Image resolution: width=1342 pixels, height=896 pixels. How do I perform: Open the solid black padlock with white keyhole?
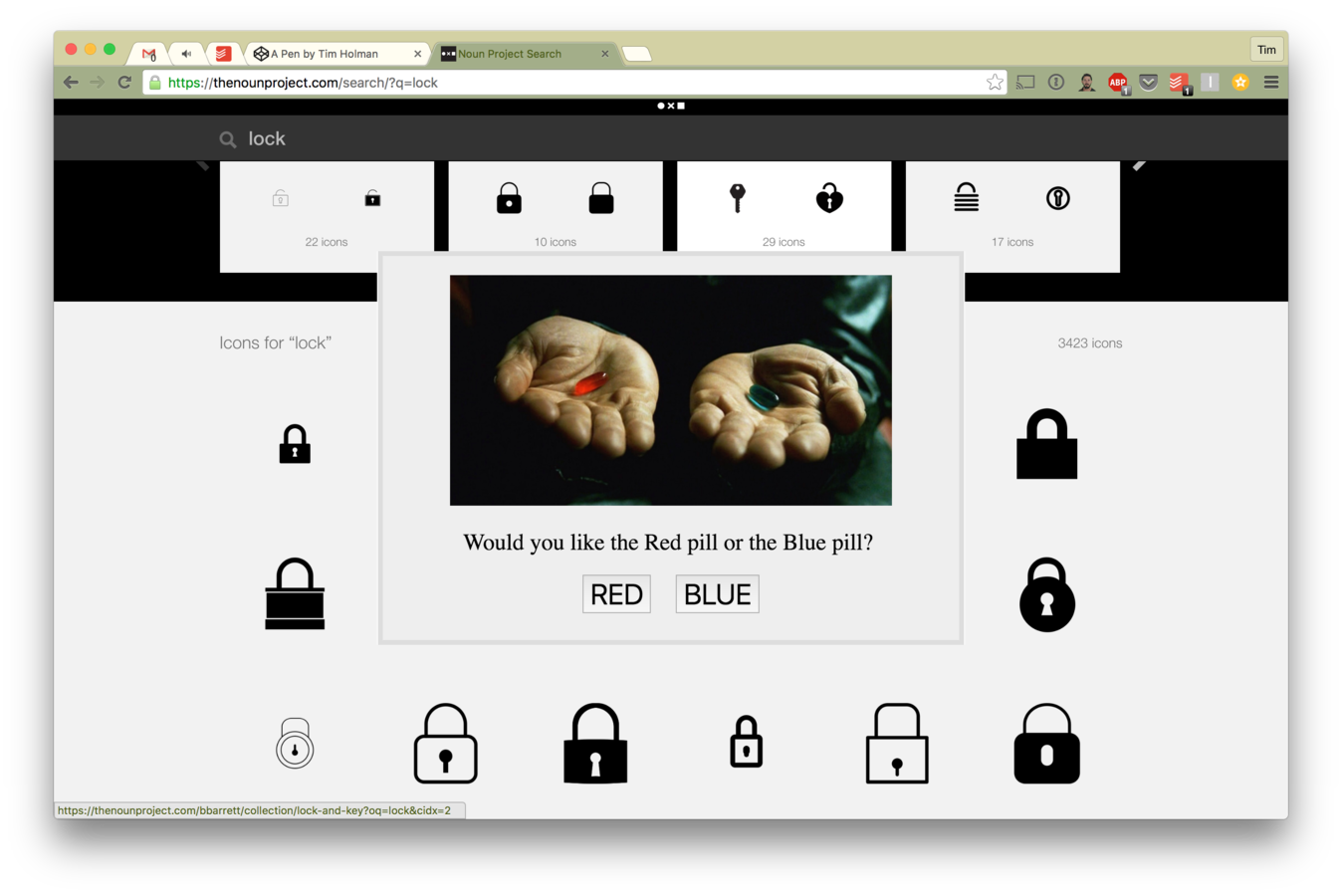click(x=595, y=744)
